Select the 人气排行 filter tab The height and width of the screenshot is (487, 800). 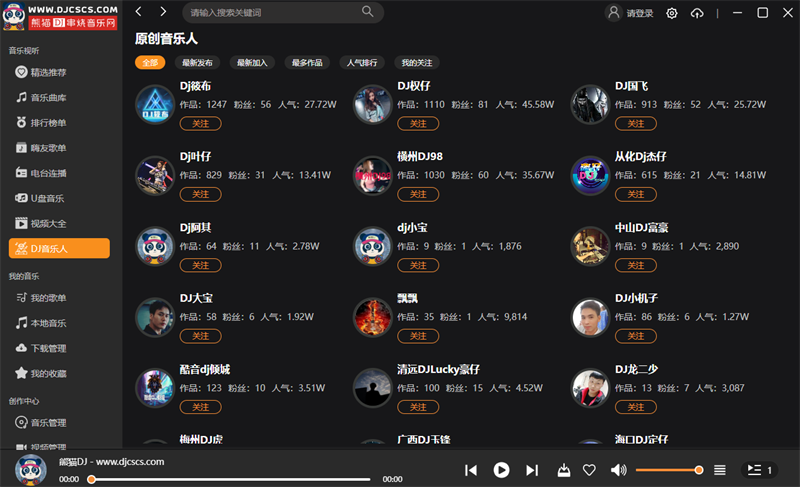tap(362, 63)
